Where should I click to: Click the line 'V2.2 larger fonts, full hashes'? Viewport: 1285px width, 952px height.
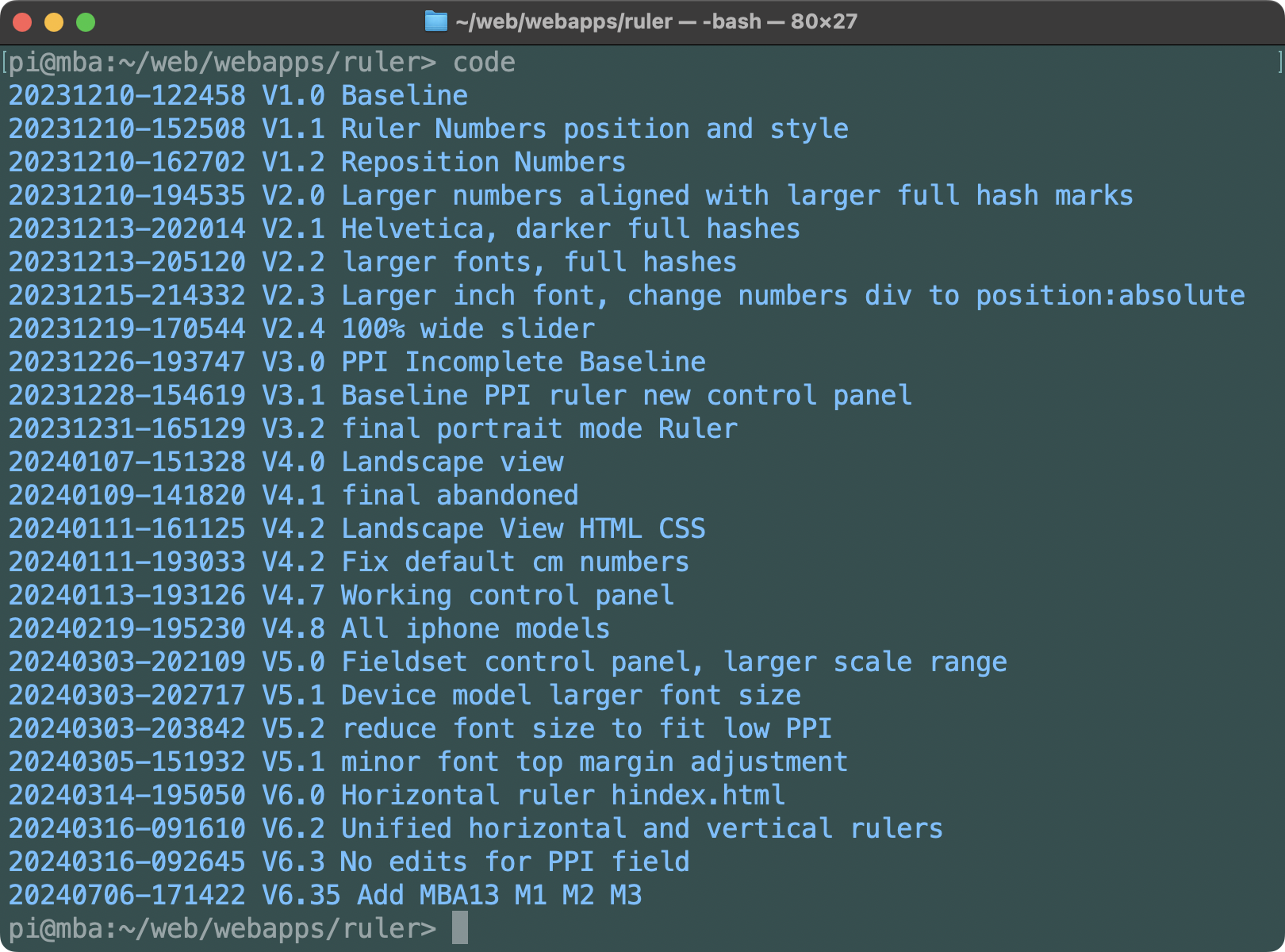tap(500, 262)
